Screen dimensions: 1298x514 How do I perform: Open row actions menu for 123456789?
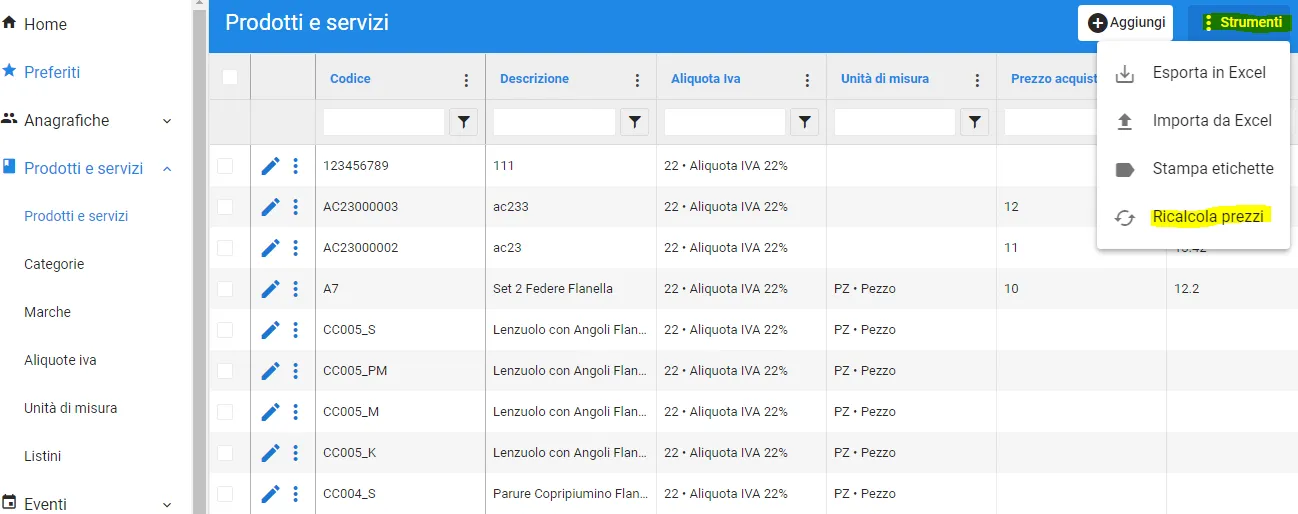coord(295,166)
